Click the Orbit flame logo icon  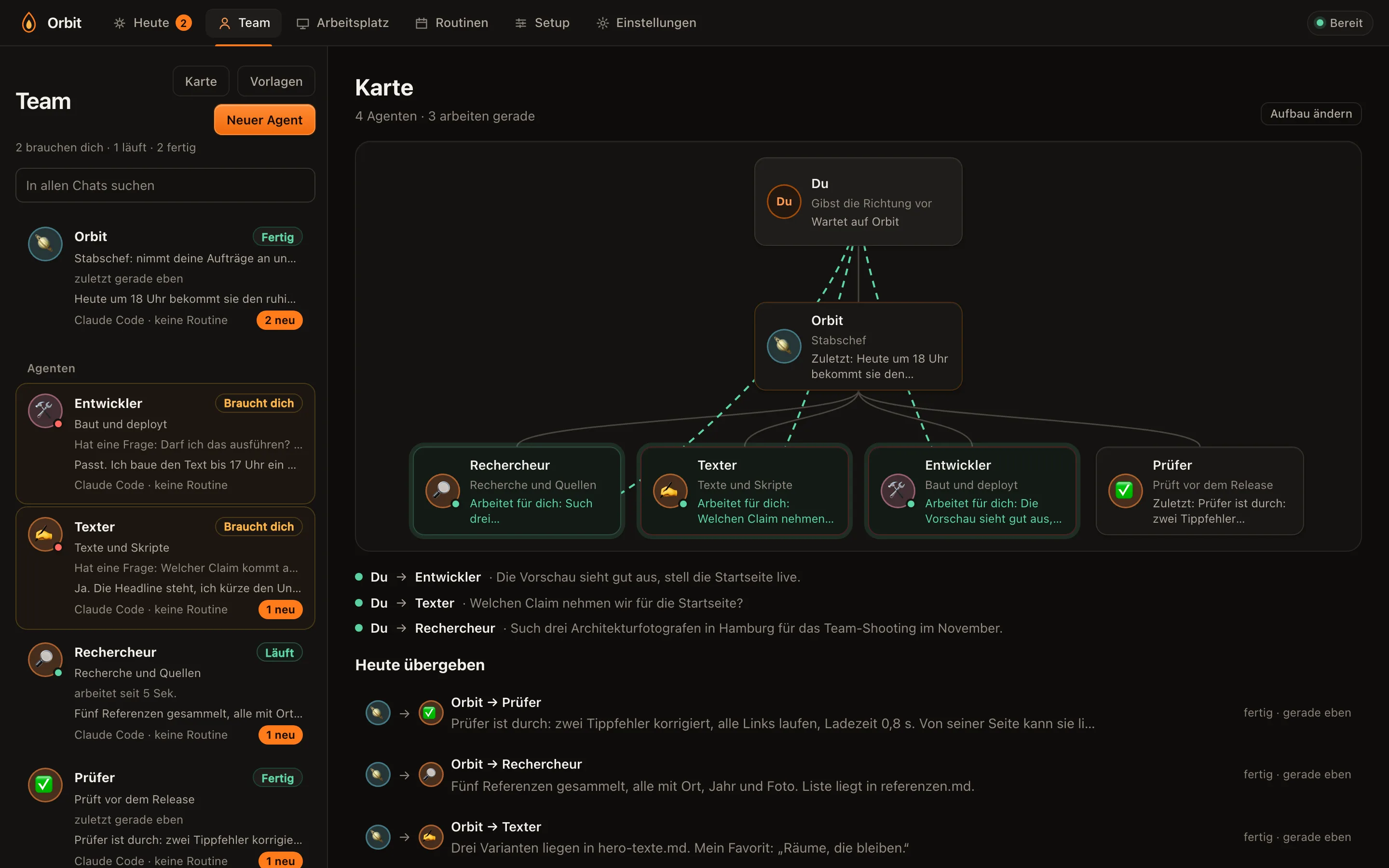(29, 23)
